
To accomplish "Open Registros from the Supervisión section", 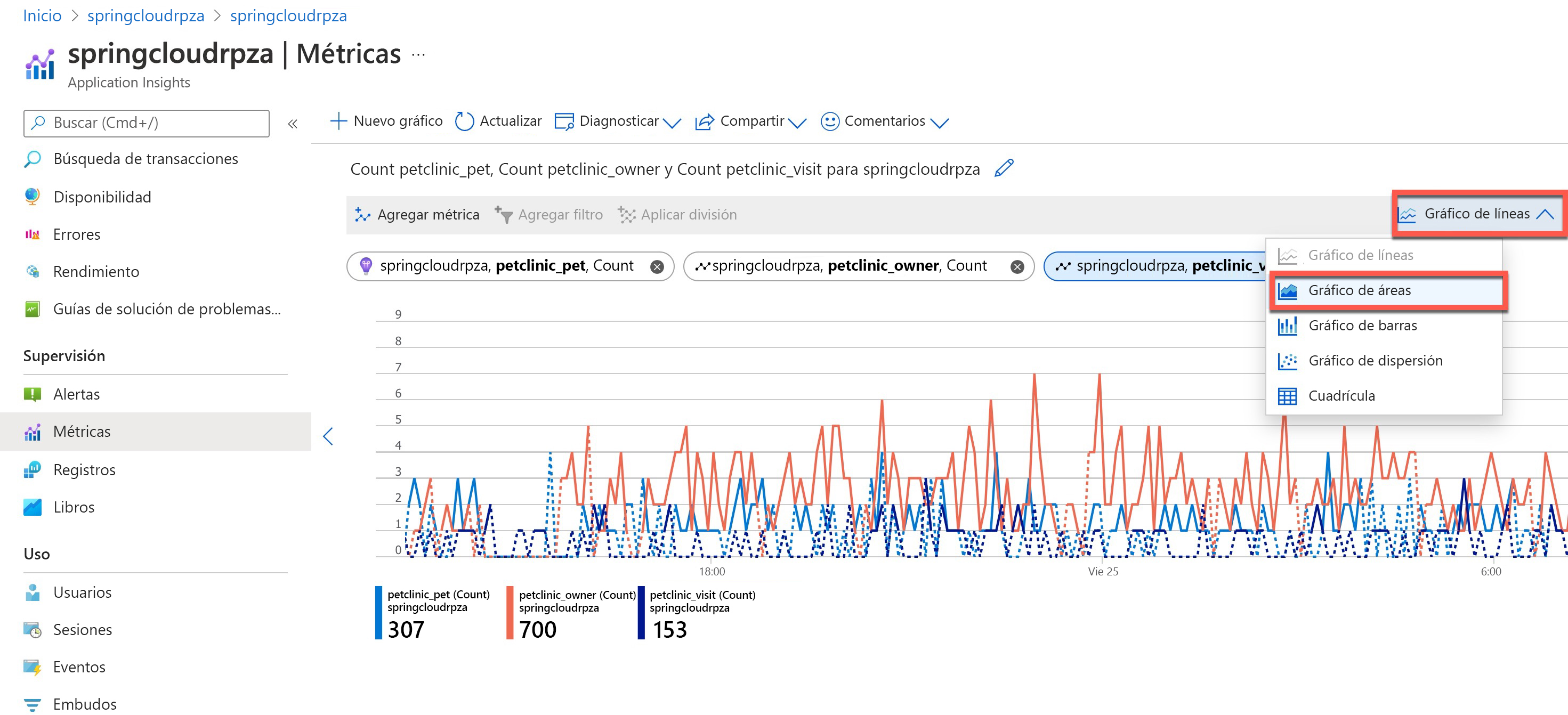I will point(84,469).
